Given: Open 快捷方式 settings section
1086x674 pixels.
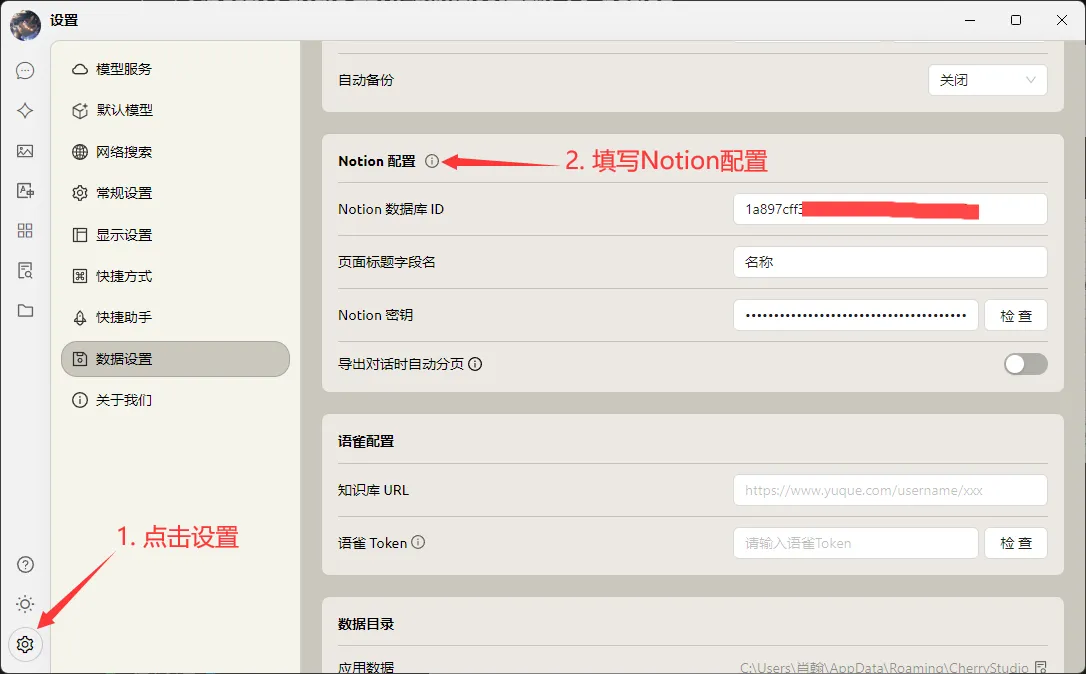Looking at the screenshot, I should click(x=175, y=276).
